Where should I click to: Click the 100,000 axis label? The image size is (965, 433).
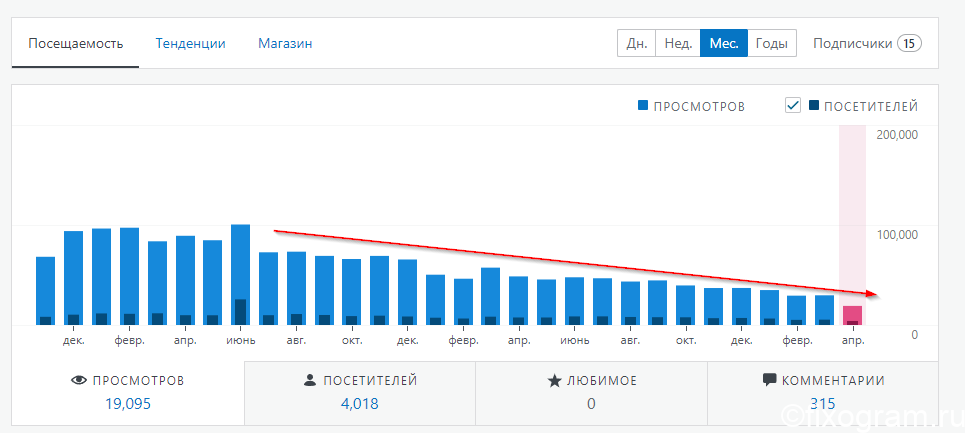896,234
